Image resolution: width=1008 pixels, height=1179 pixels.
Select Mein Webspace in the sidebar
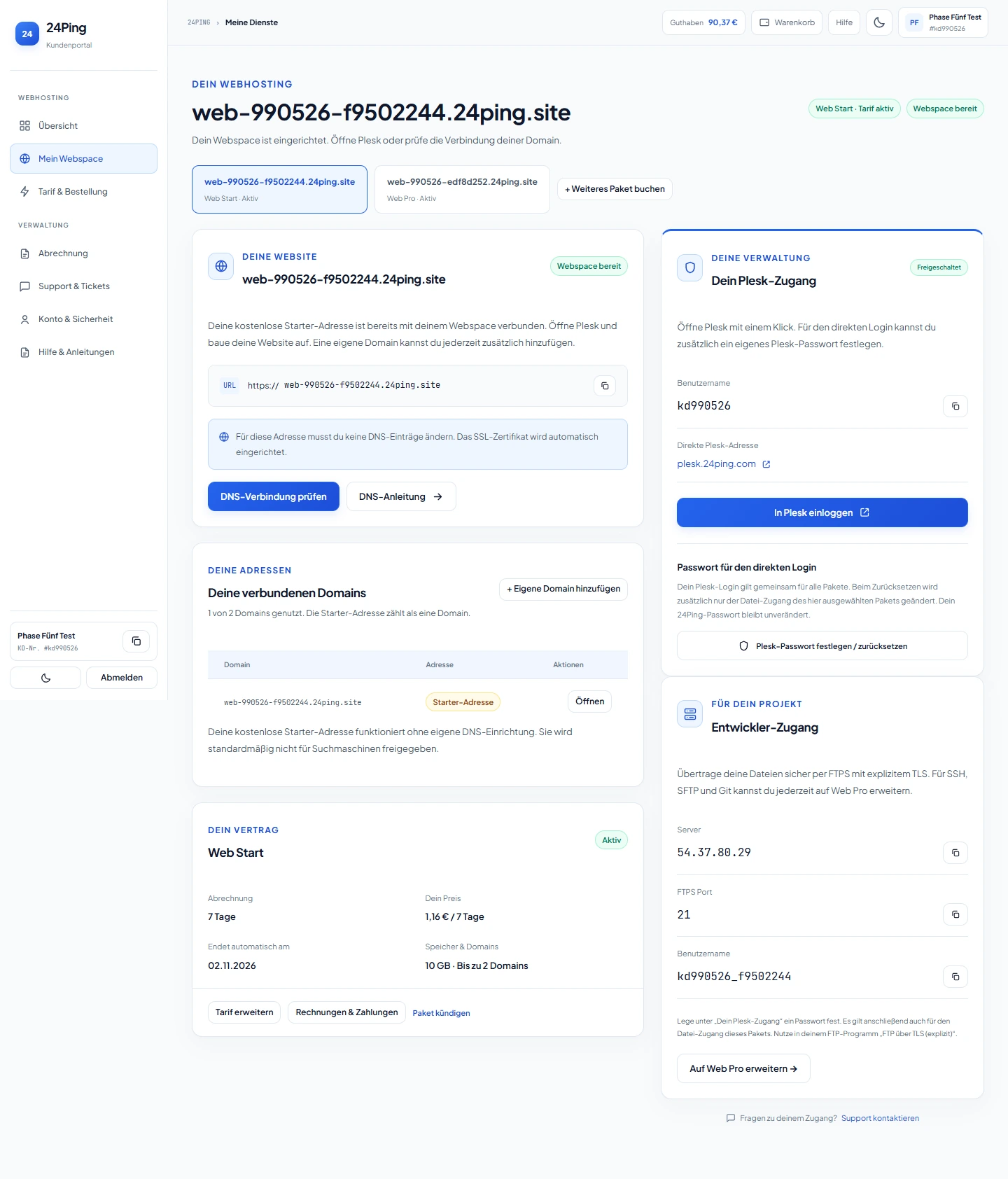pos(83,159)
